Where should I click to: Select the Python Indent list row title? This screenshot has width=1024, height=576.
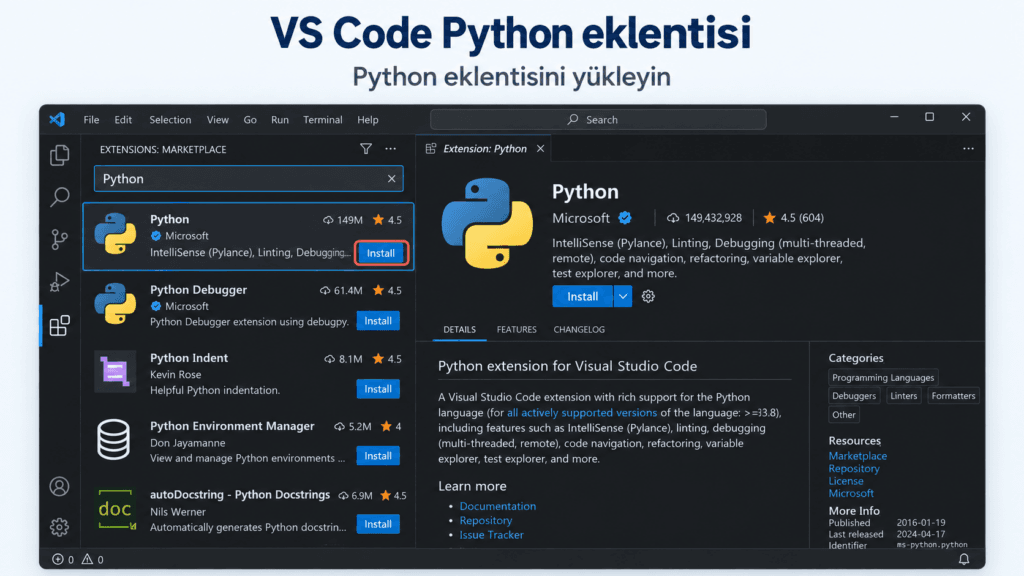coord(189,358)
